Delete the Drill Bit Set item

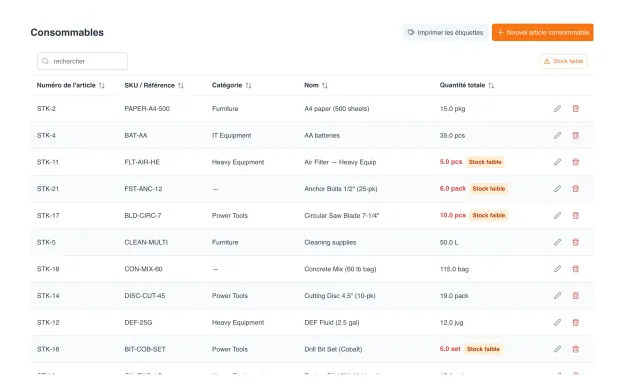click(x=575, y=349)
